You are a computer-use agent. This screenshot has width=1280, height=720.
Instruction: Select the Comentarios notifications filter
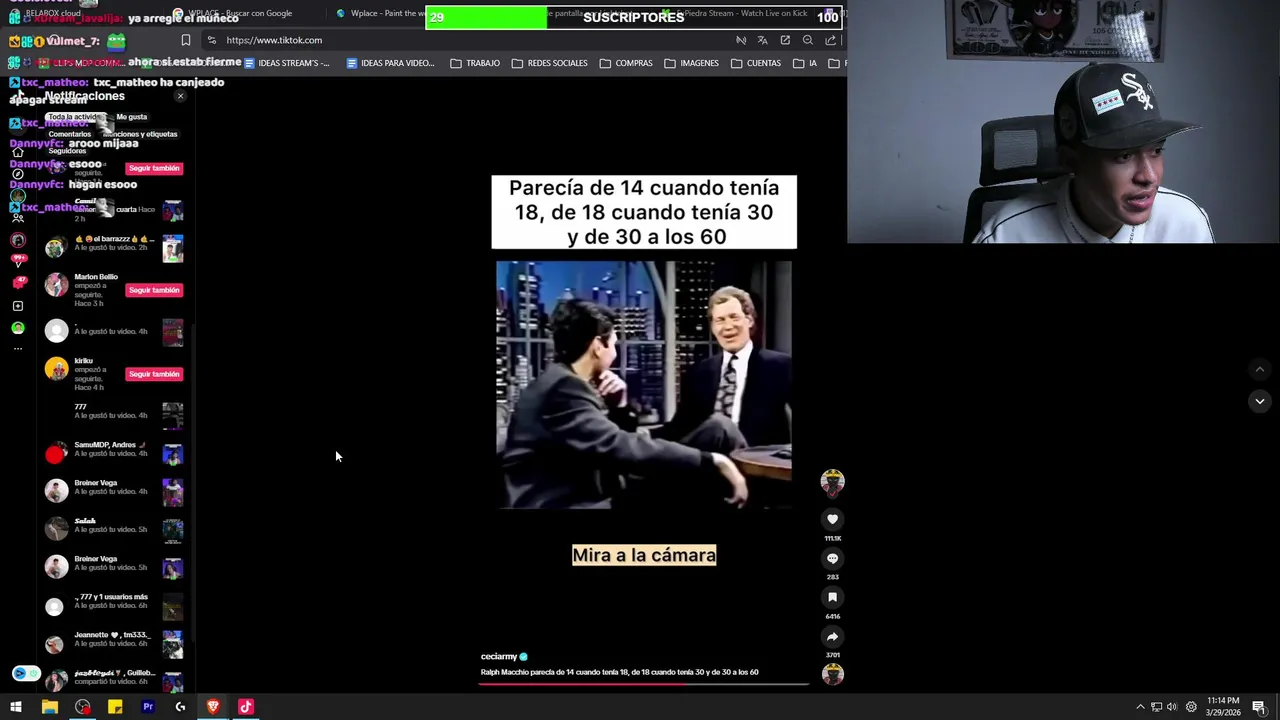point(70,134)
